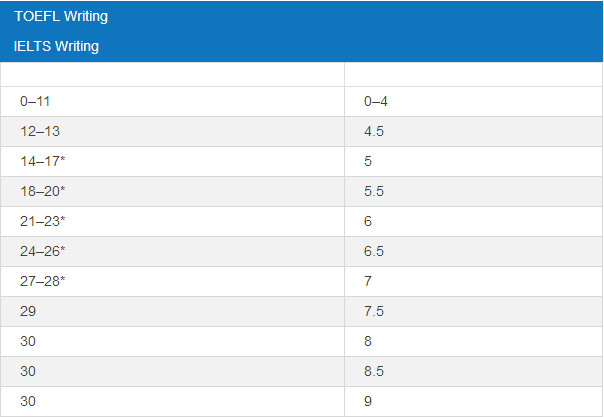Click the IELTS Writing header text
This screenshot has height=417, width=604.
coord(57,46)
